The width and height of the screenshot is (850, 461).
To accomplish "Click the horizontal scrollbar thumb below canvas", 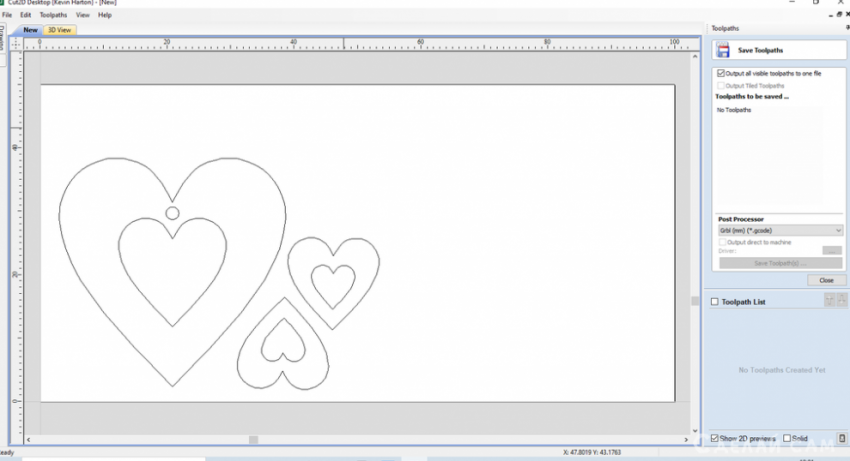I will [x=254, y=439].
